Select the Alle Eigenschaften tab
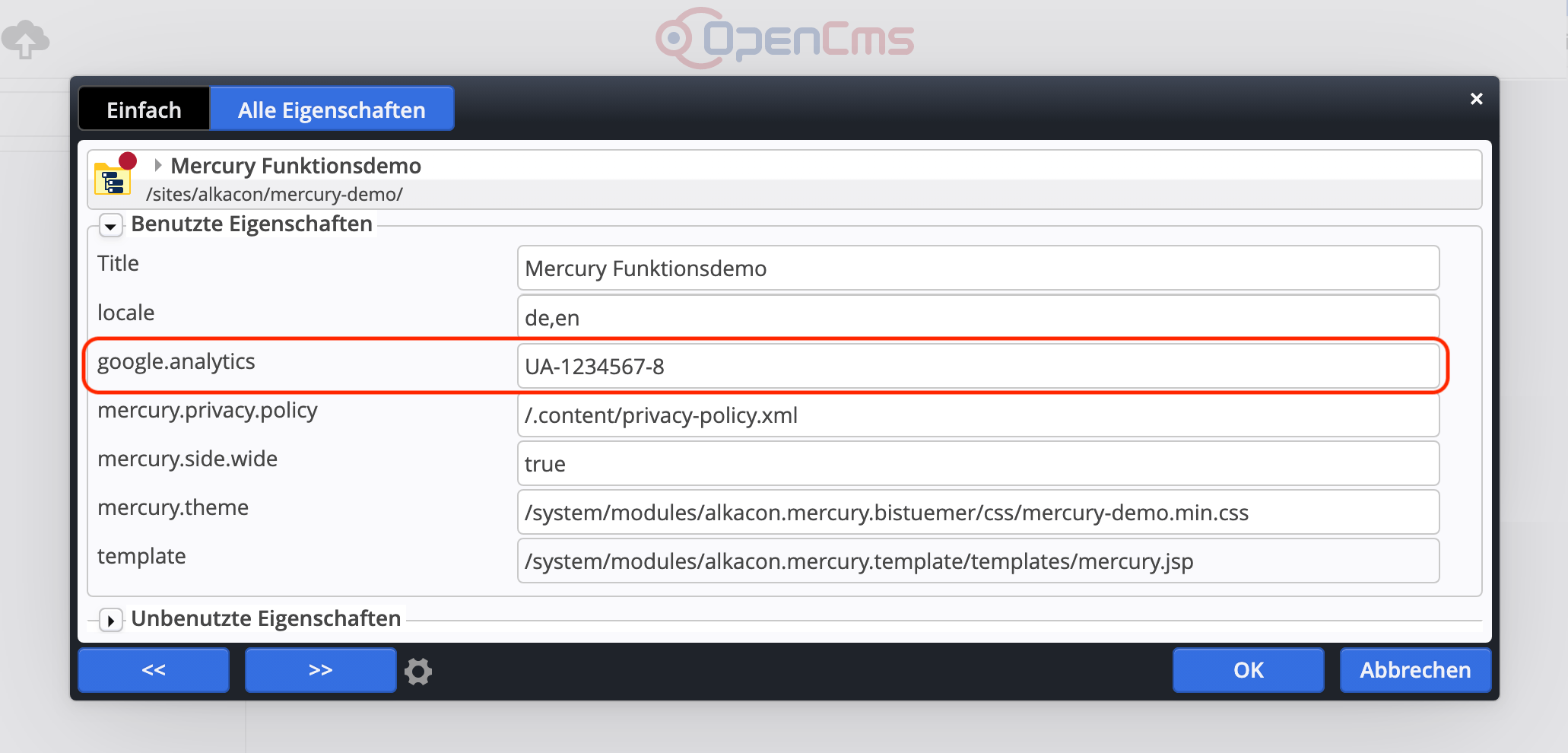 click(332, 109)
